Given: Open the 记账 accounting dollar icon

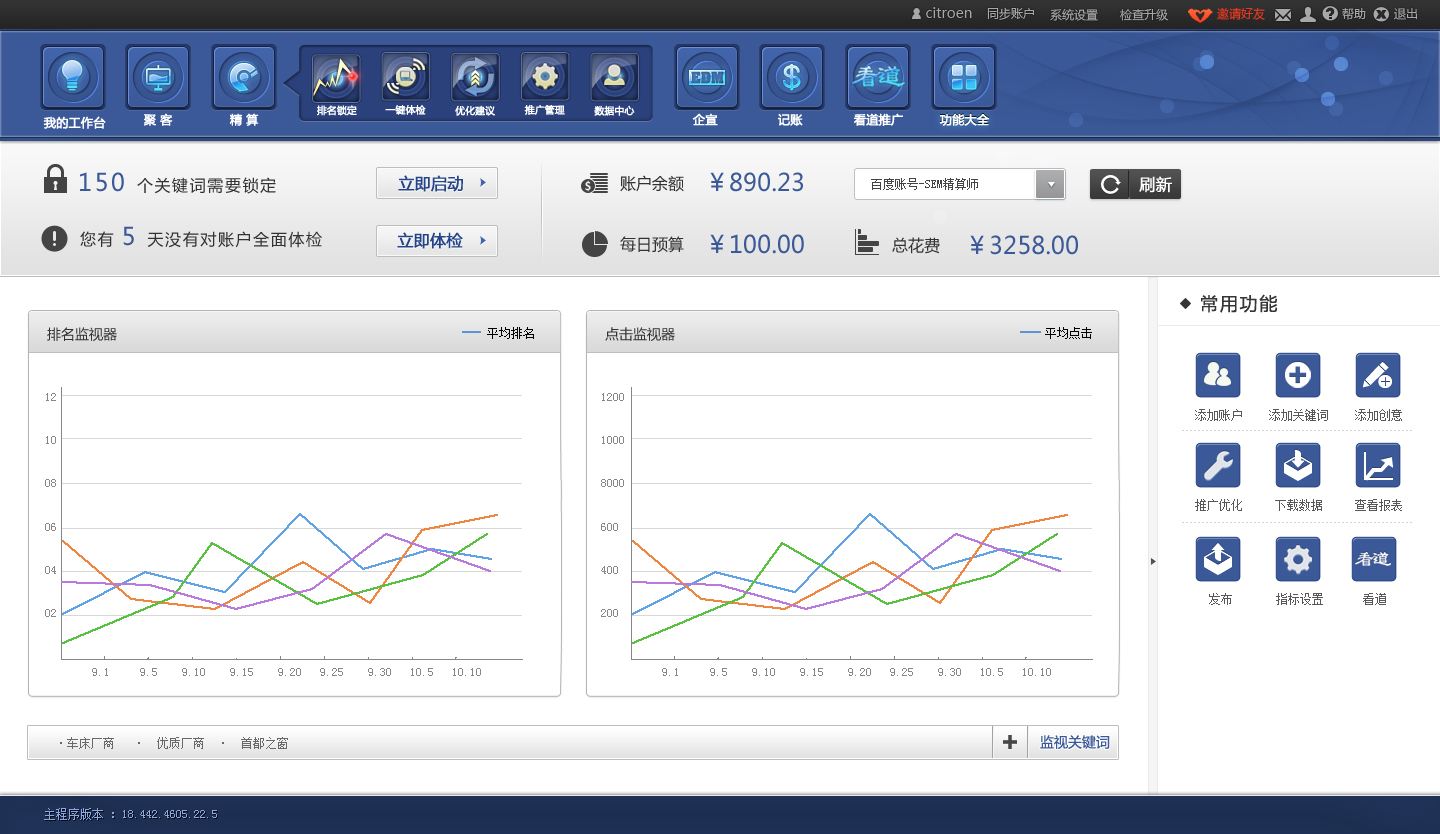Looking at the screenshot, I should (x=792, y=77).
